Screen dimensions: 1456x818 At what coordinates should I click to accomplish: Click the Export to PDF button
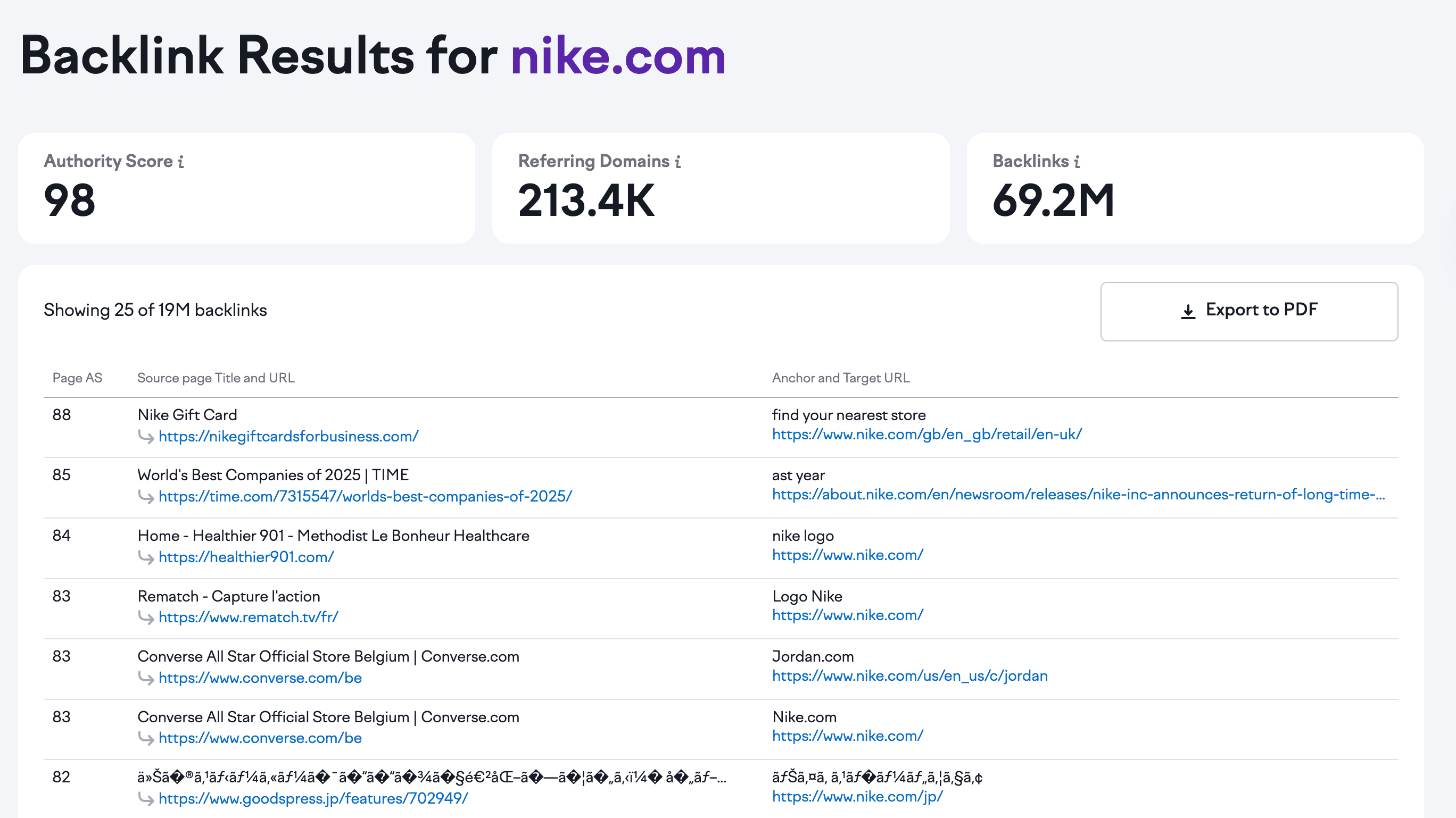(1249, 311)
